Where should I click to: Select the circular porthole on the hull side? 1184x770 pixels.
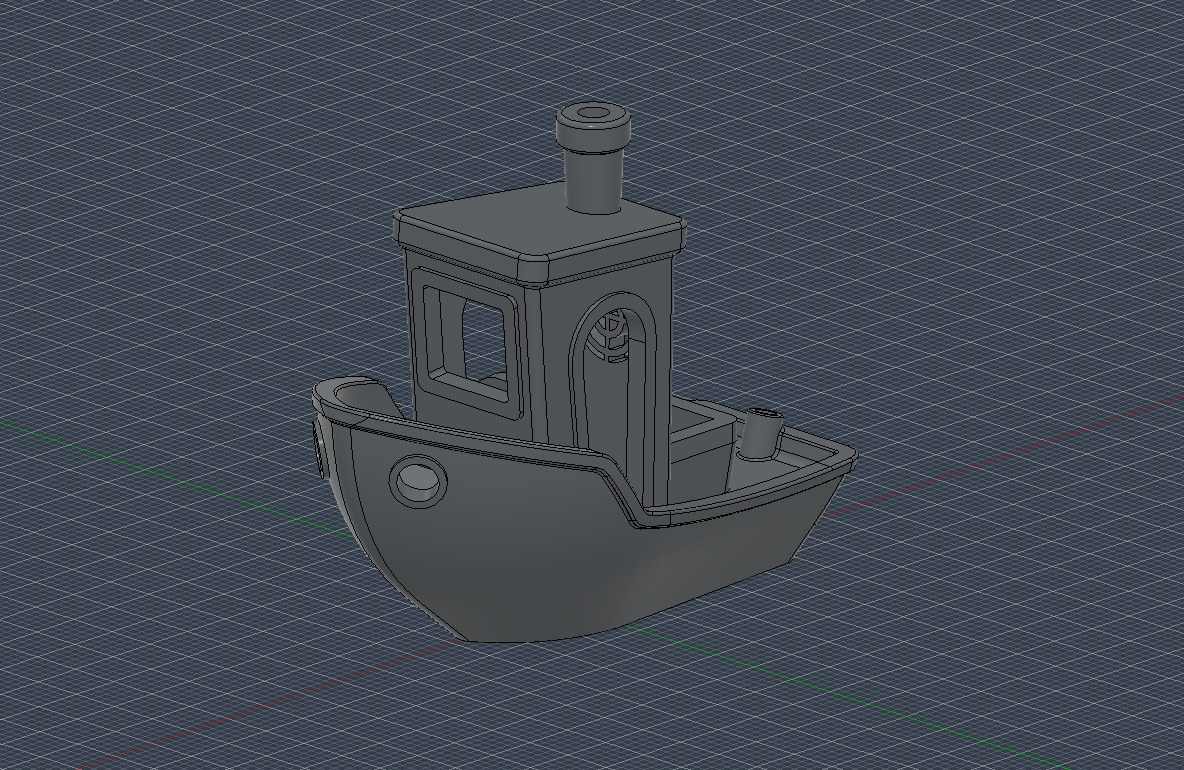tap(418, 481)
